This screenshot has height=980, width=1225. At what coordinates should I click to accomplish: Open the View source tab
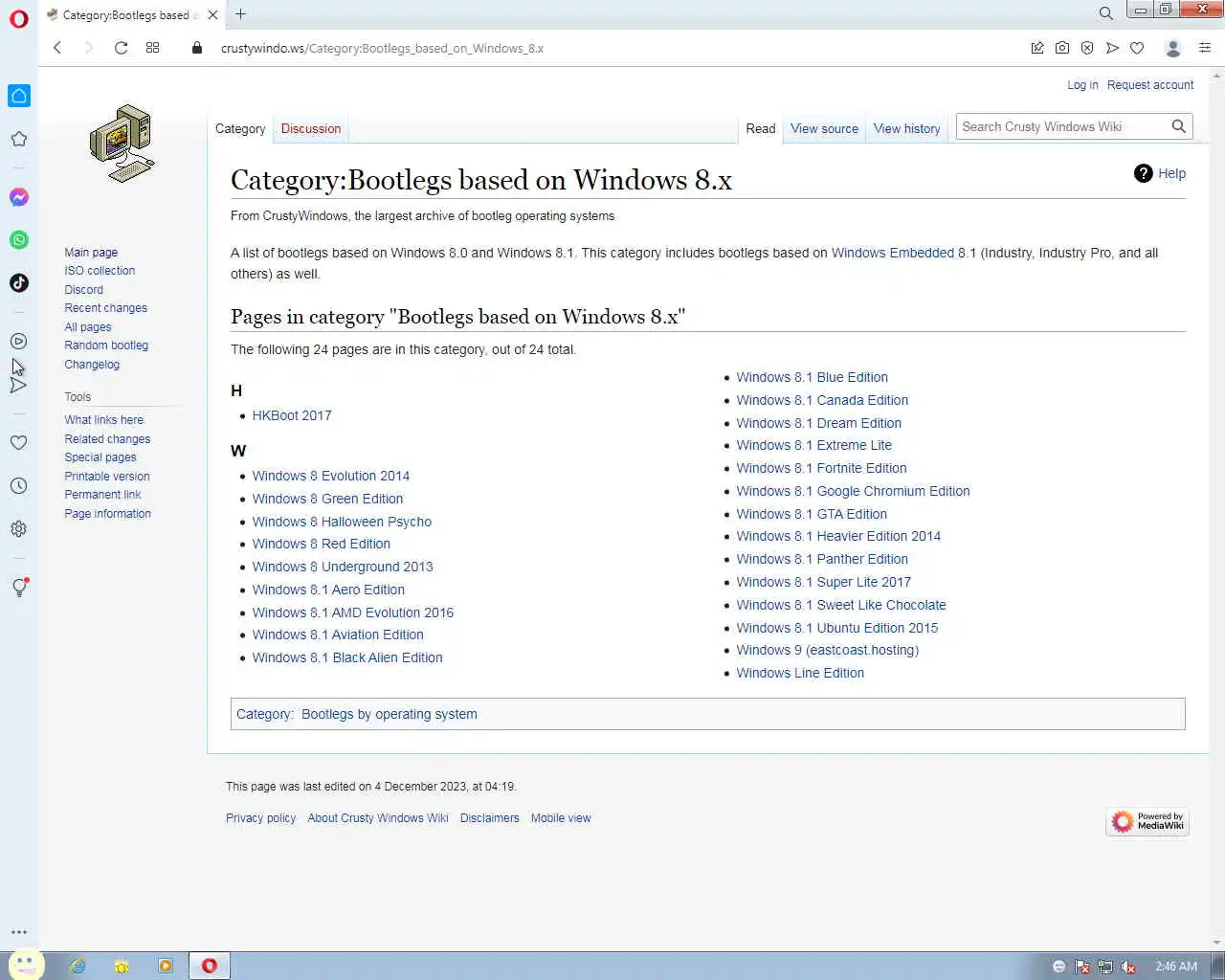824,129
